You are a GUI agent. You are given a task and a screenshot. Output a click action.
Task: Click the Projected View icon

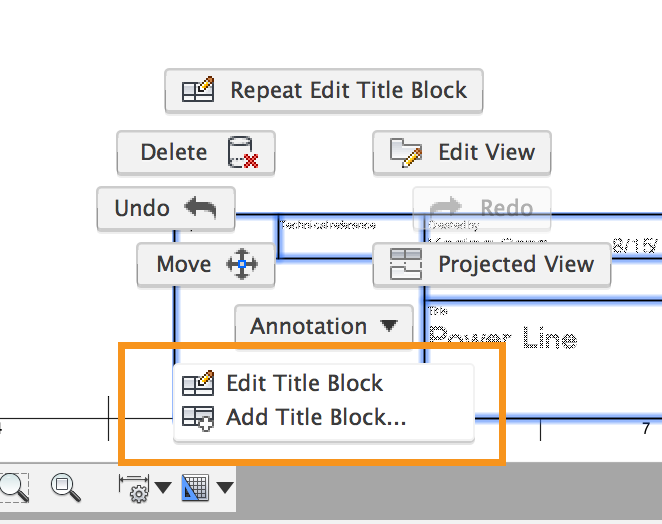[x=406, y=265]
